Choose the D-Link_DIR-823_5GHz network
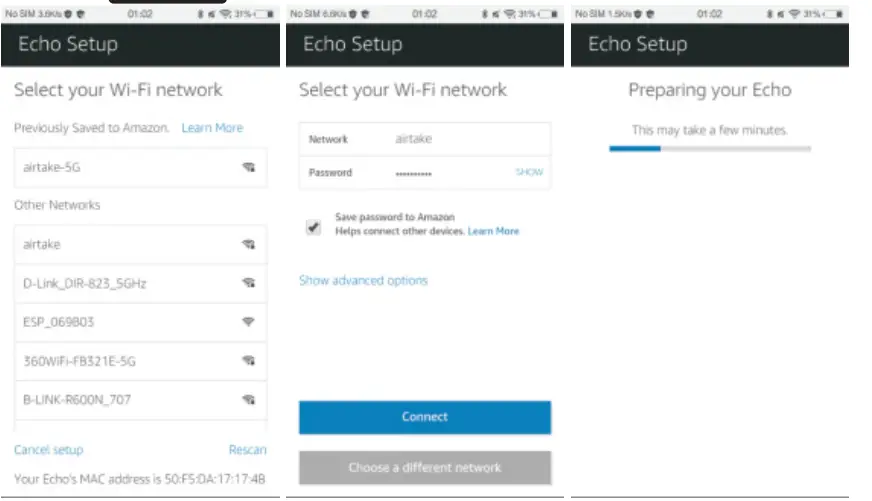 [x=85, y=283]
